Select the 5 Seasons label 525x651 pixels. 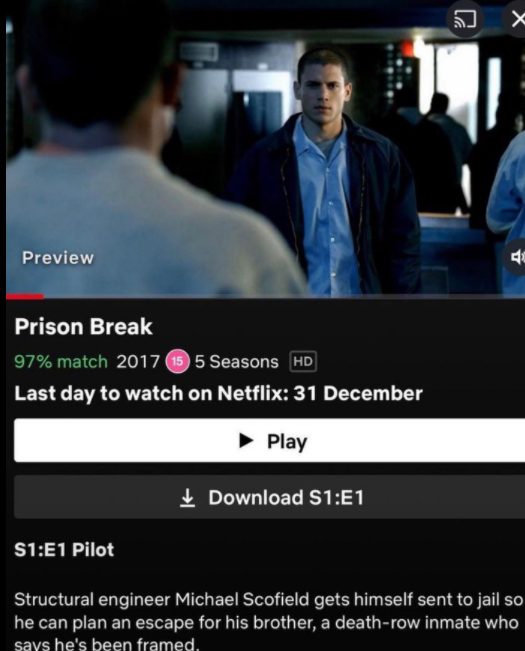pos(237,362)
